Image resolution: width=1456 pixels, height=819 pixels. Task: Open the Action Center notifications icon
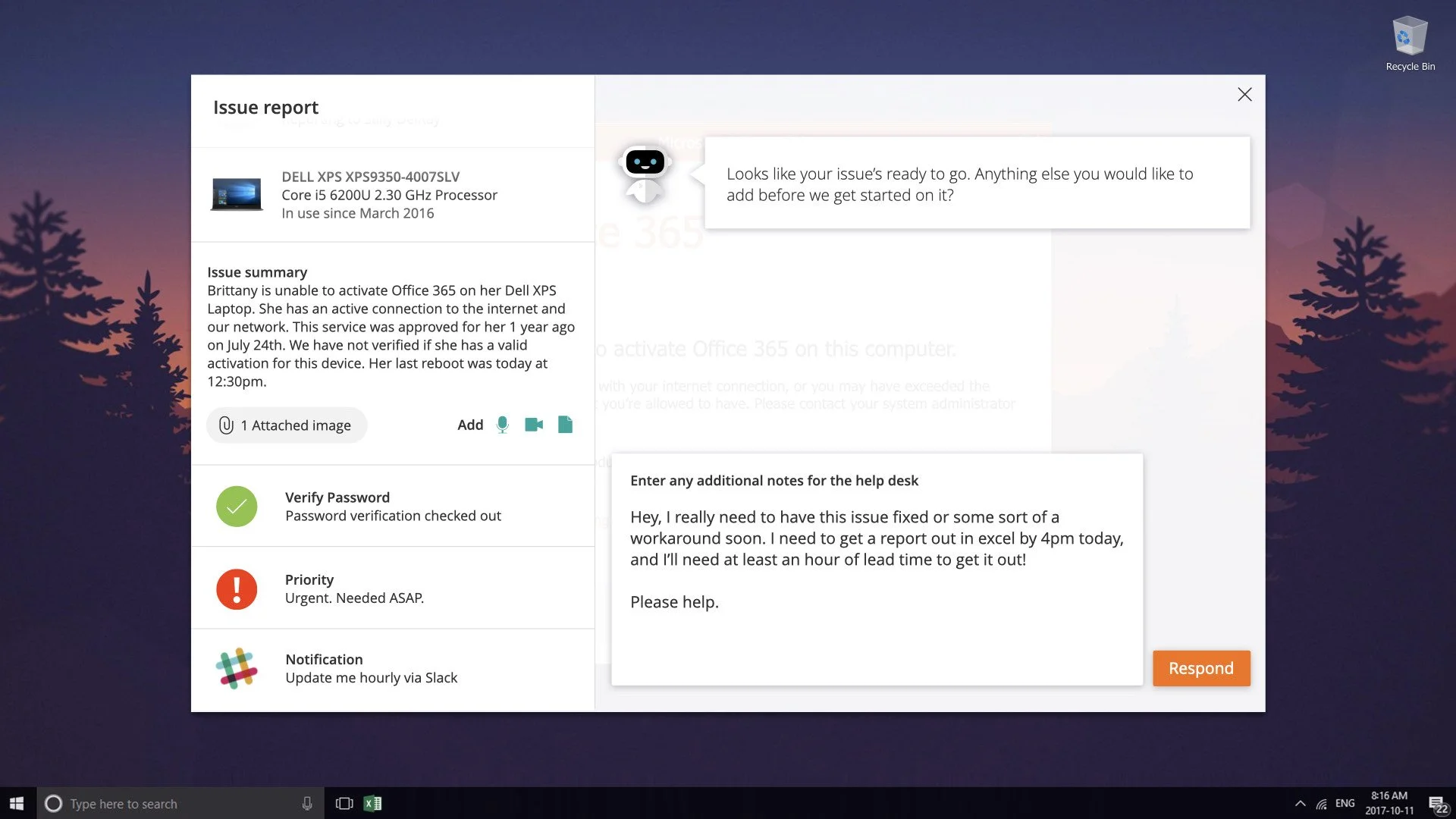(x=1436, y=804)
